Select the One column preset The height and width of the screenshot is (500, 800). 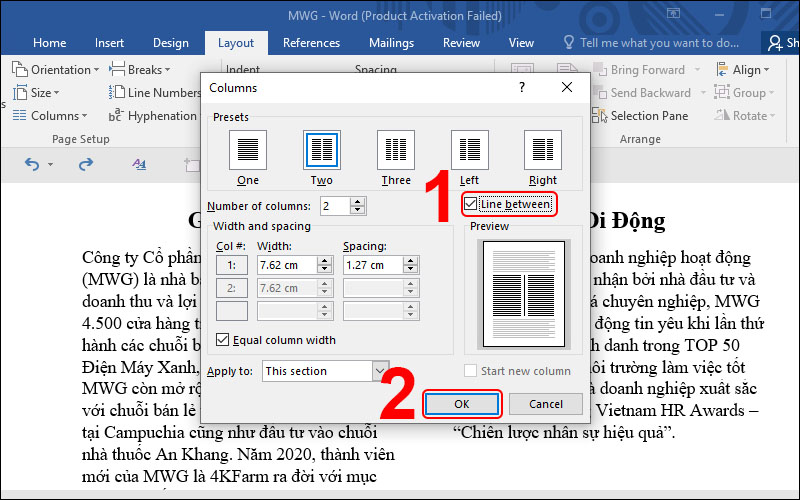(247, 150)
